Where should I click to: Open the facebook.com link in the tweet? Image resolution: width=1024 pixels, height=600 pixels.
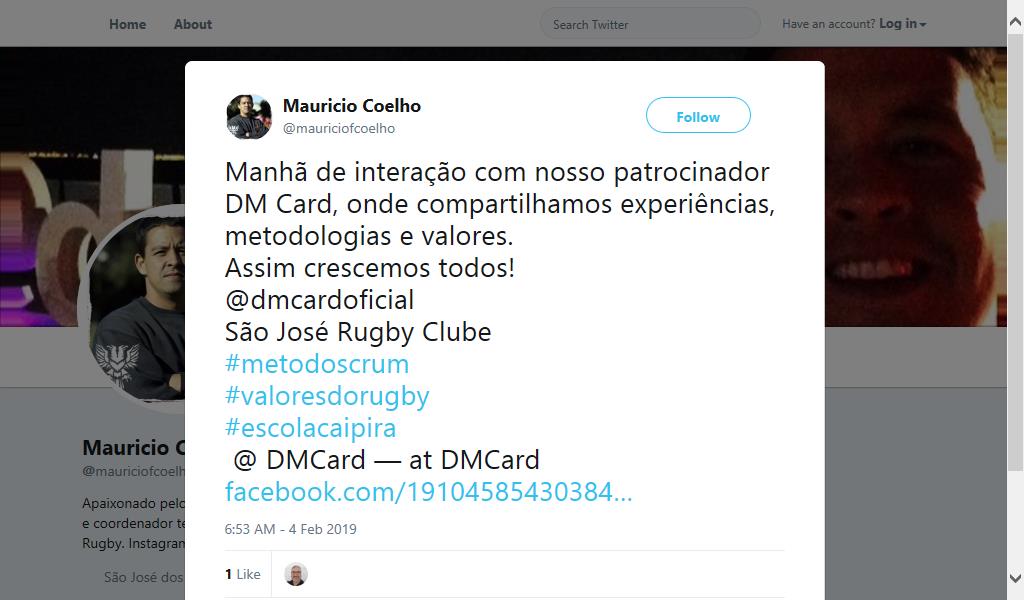tap(428, 492)
